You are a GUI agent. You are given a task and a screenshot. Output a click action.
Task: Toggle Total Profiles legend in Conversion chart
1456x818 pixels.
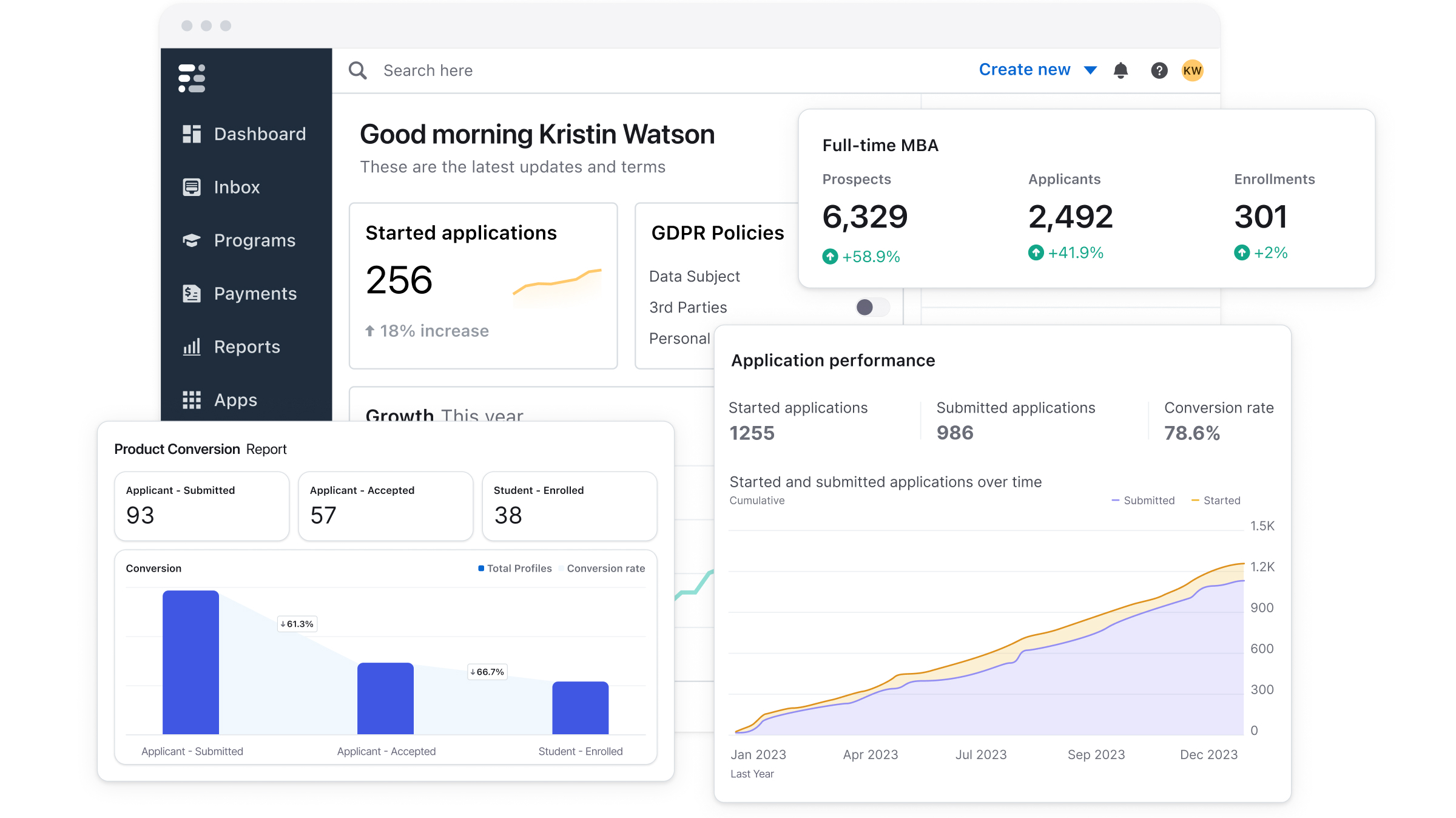(514, 569)
